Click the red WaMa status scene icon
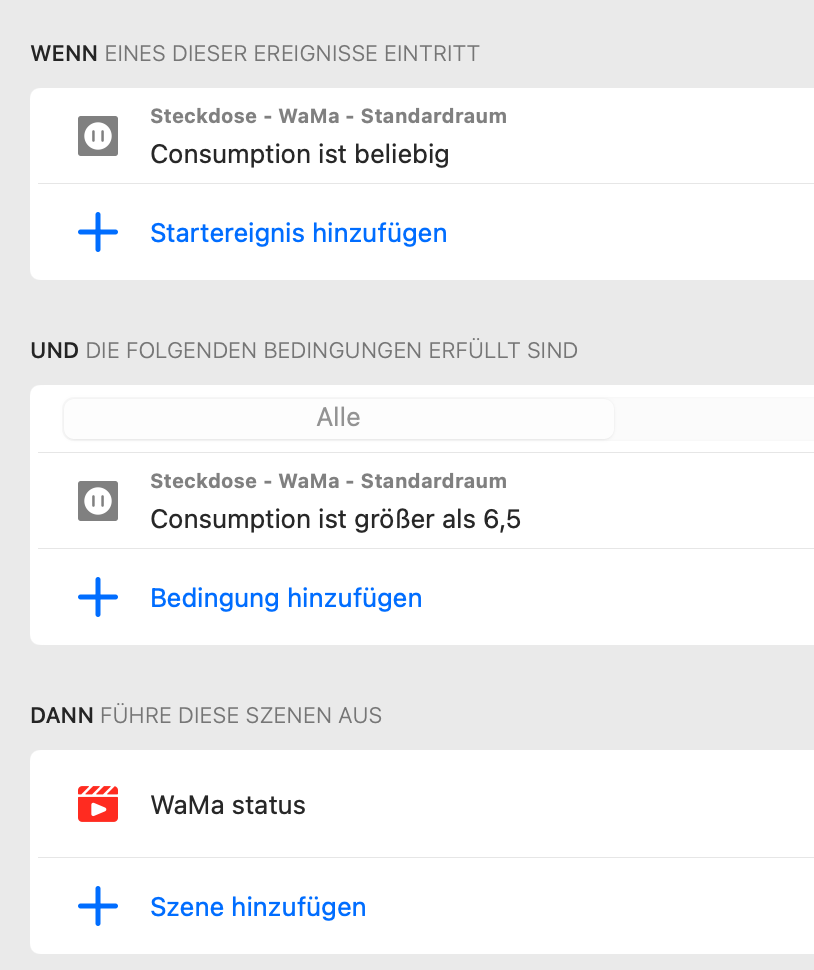Image resolution: width=814 pixels, height=970 pixels. click(98, 804)
